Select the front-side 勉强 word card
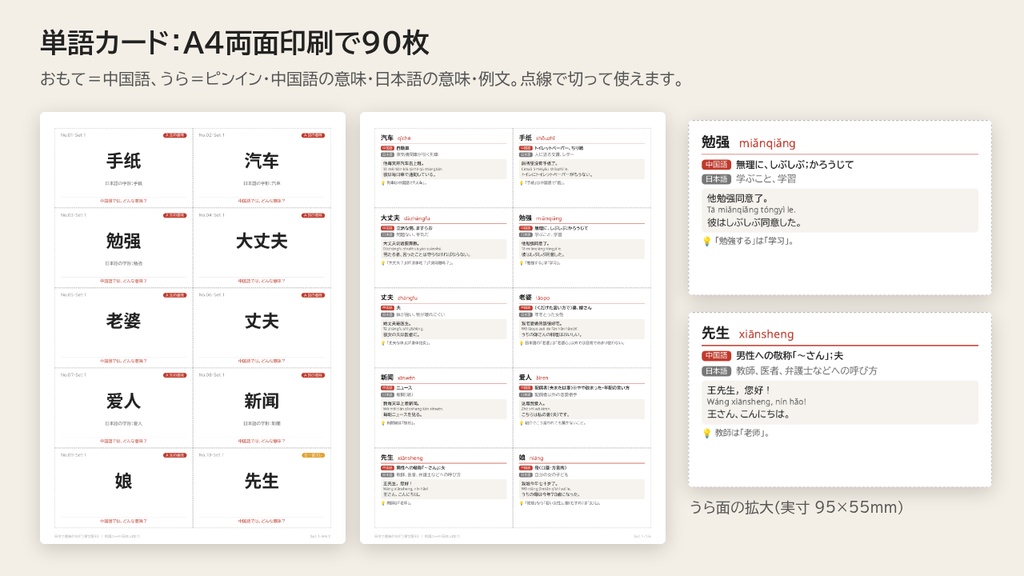This screenshot has width=1024, height=576. [x=123, y=248]
